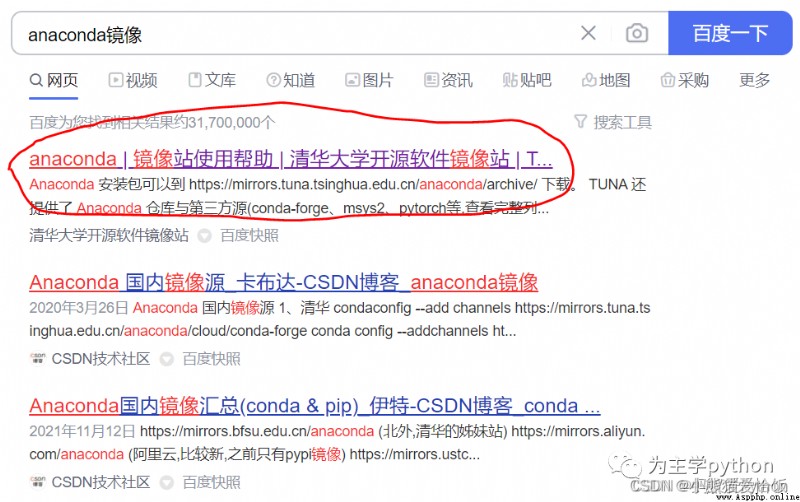Open the 采购 tab

(x=685, y=80)
